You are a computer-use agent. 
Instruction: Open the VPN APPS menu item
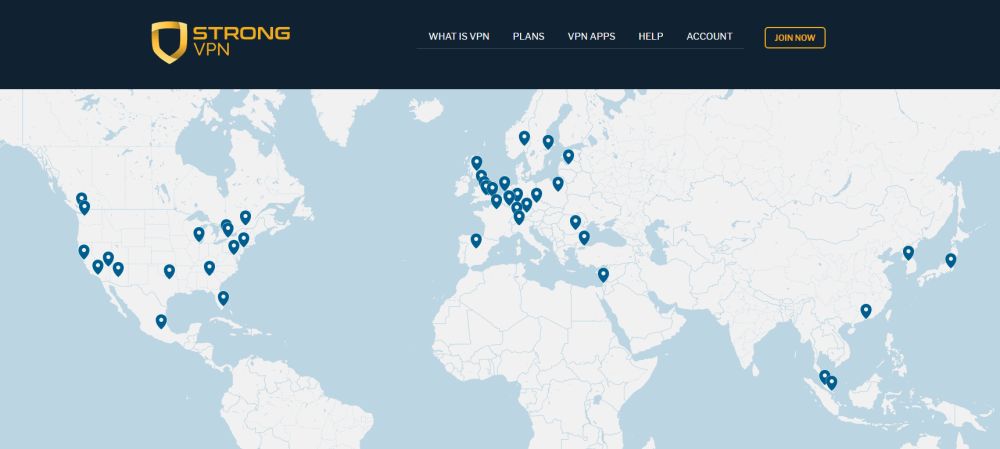tap(591, 36)
